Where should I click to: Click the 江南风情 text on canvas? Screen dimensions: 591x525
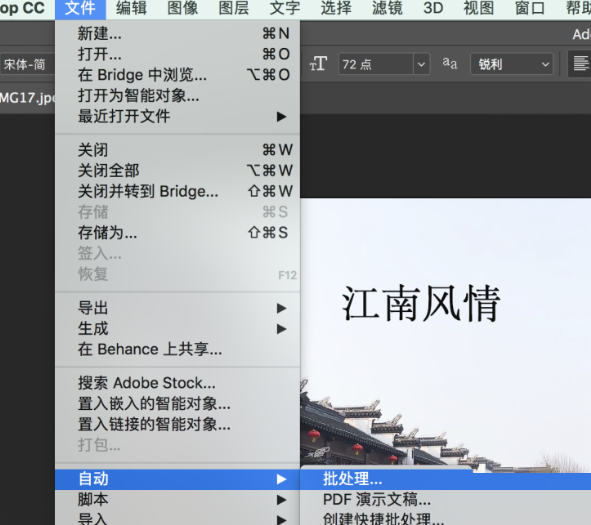coord(421,303)
